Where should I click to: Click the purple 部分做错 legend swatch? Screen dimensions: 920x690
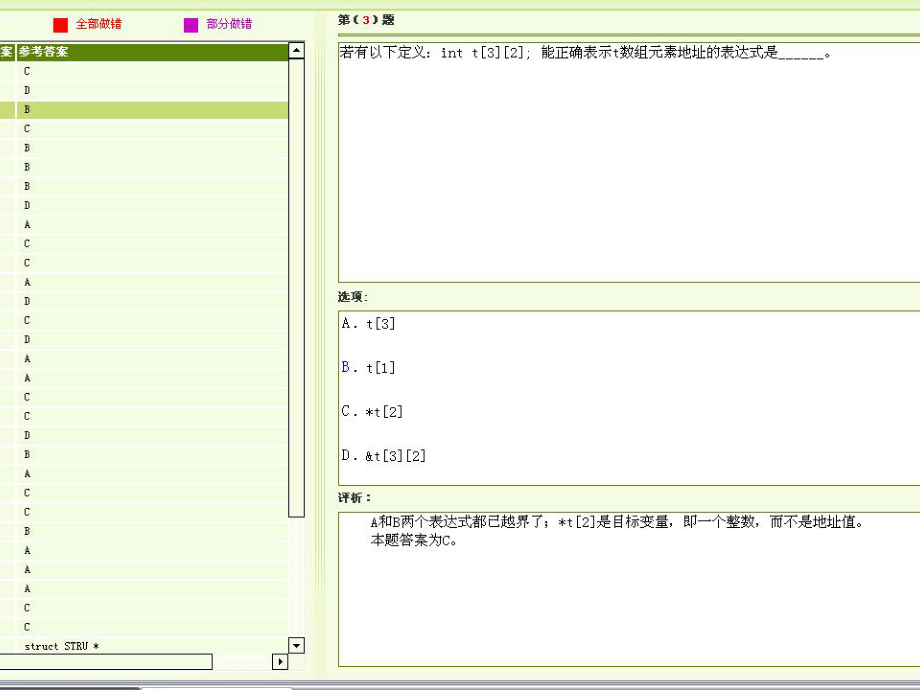[191, 25]
